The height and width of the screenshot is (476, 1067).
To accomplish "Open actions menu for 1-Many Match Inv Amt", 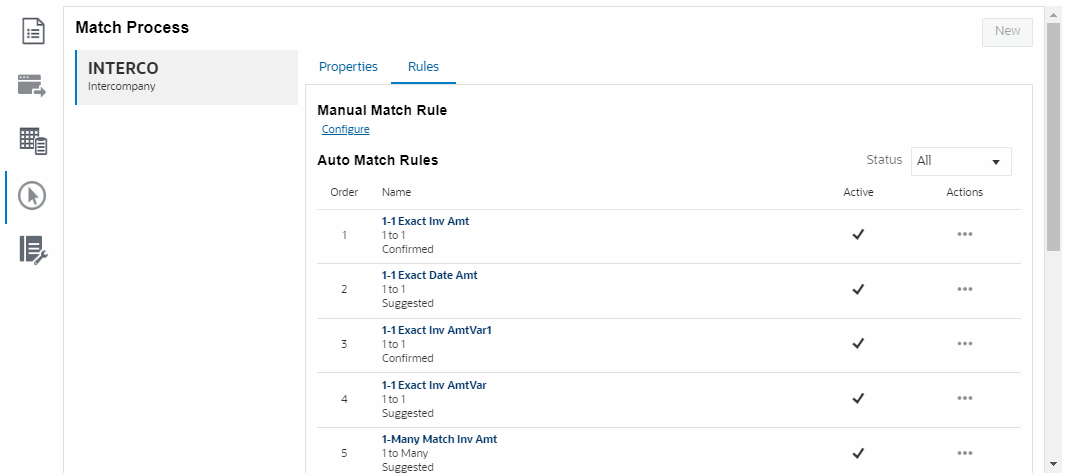I will click(964, 453).
